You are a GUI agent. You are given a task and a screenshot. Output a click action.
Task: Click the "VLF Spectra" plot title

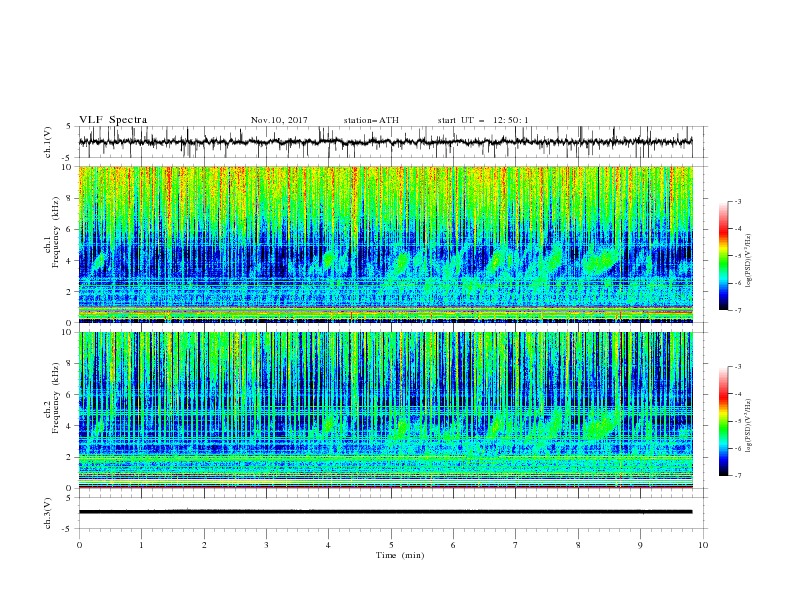pos(113,120)
